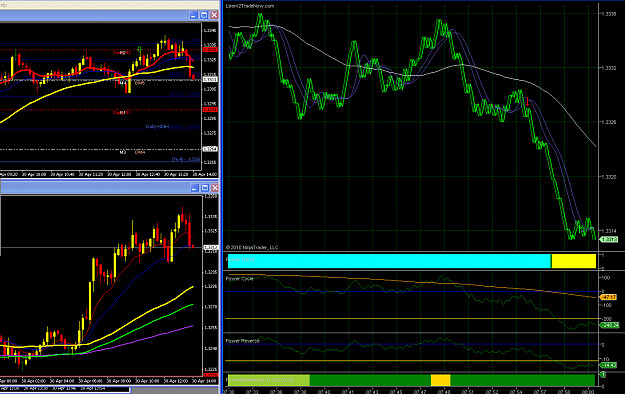Viewport: 625px width, 394px height.
Task: Click the 1.3338 price axis label
Action: [609, 14]
